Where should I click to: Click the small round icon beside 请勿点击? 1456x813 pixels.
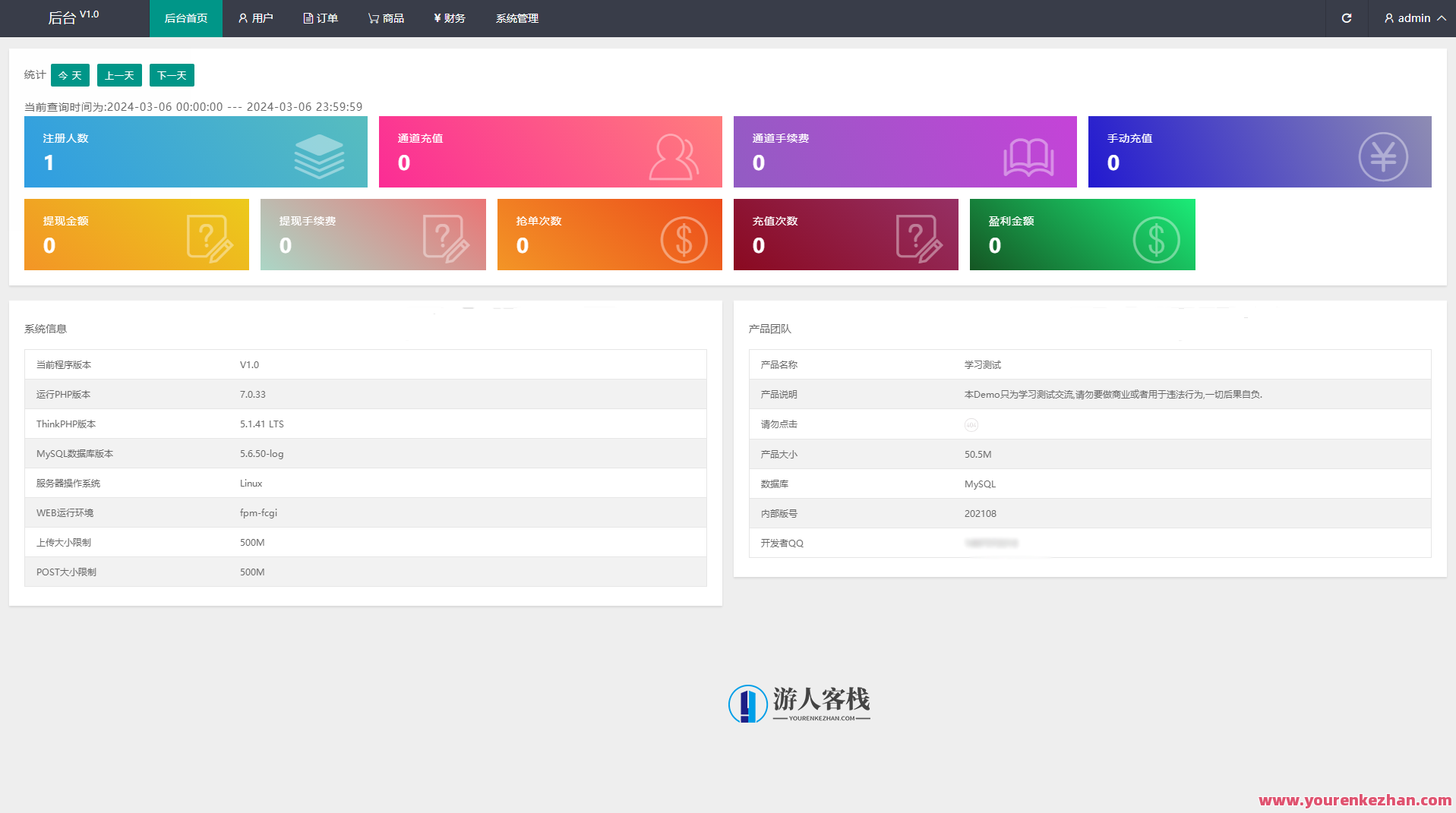click(971, 425)
